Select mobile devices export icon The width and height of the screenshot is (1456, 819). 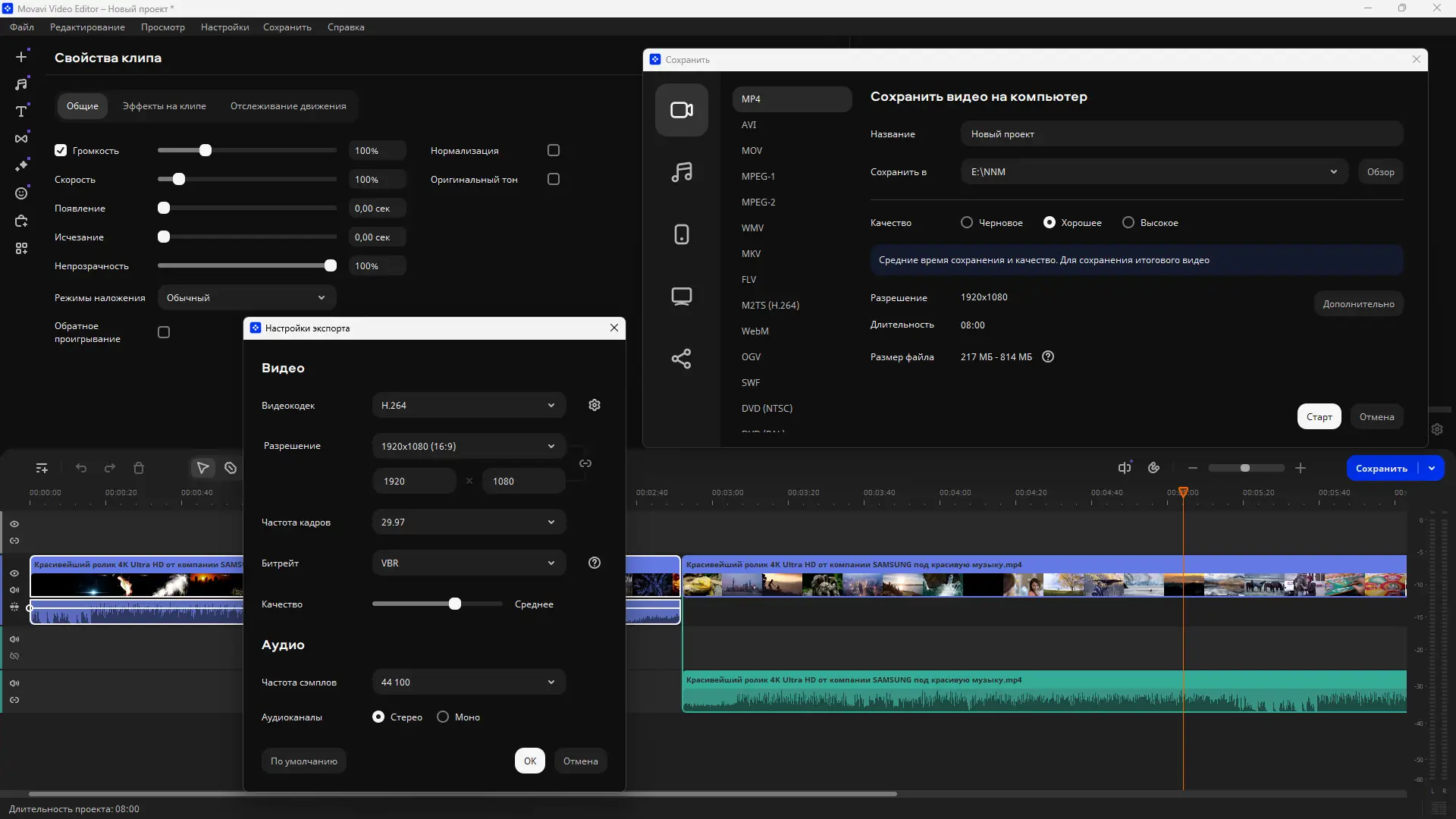(x=681, y=234)
